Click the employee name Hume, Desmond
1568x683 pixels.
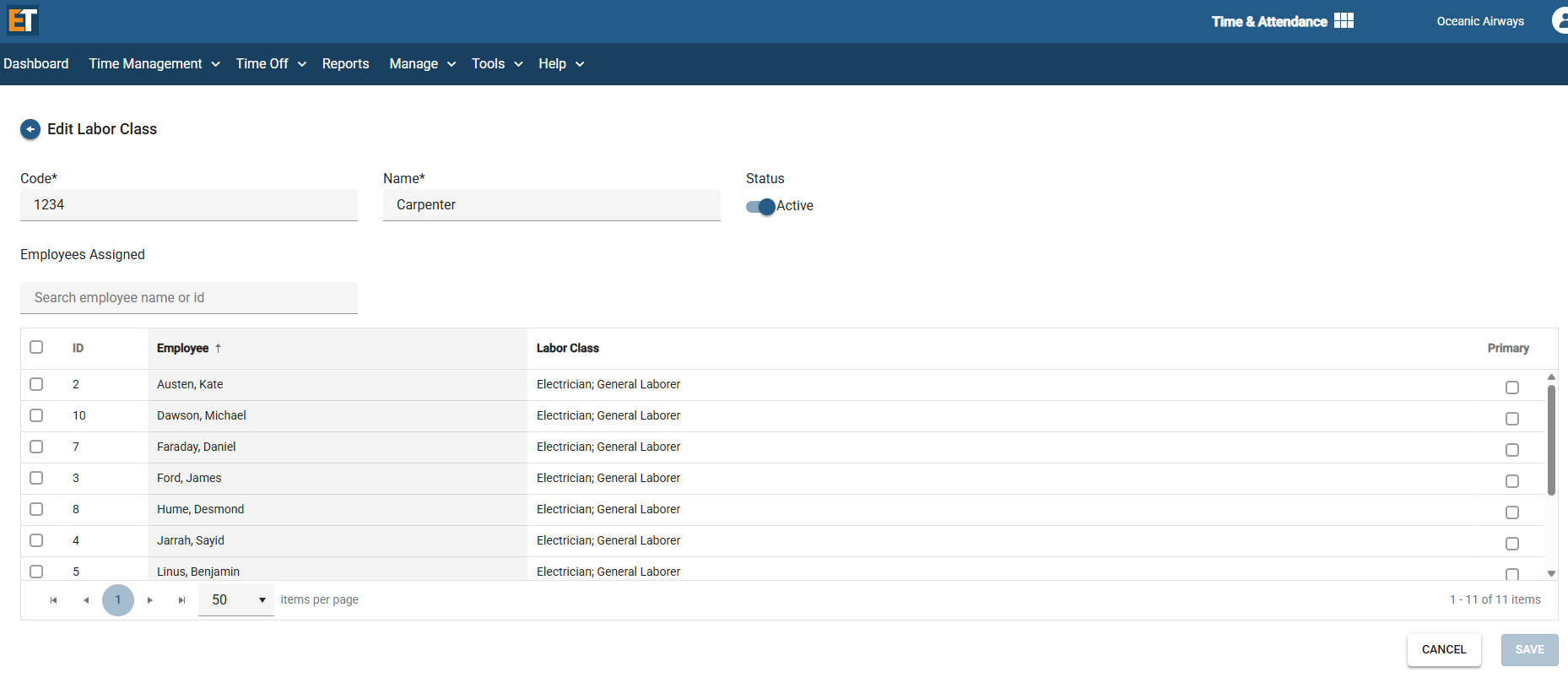click(201, 509)
